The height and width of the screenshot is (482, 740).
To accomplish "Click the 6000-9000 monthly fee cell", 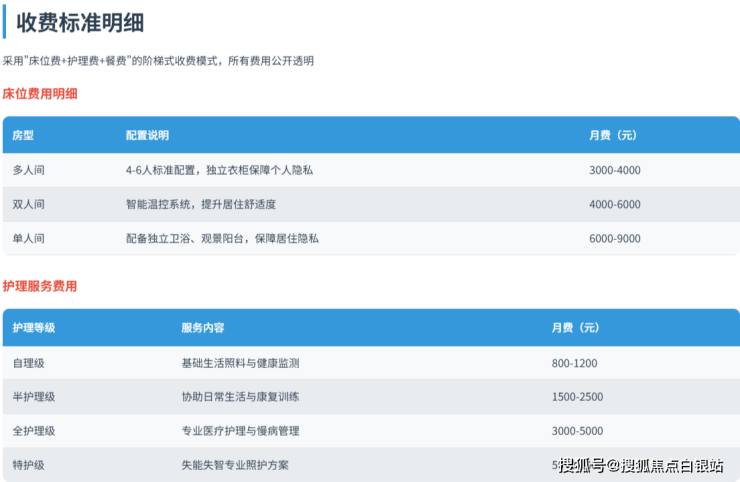I will click(614, 238).
